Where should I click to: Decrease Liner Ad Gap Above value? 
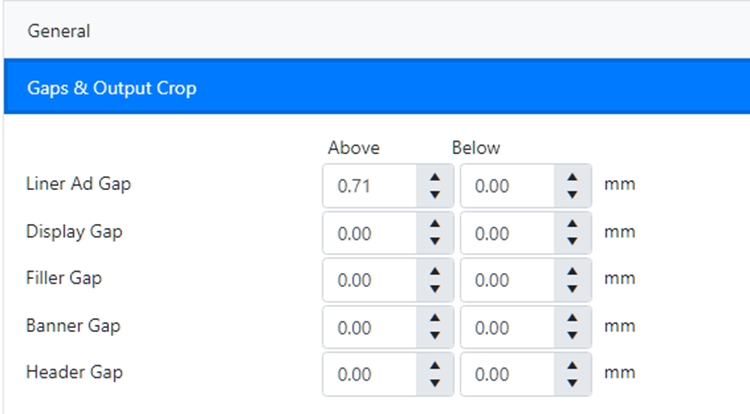click(434, 193)
